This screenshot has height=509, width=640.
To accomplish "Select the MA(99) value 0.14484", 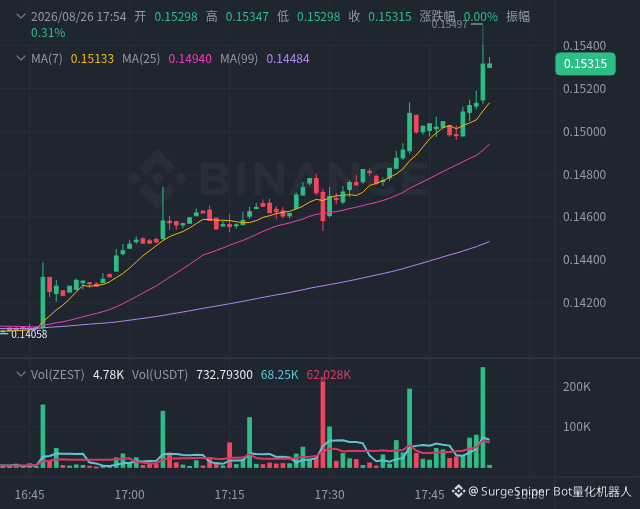I will point(288,59).
